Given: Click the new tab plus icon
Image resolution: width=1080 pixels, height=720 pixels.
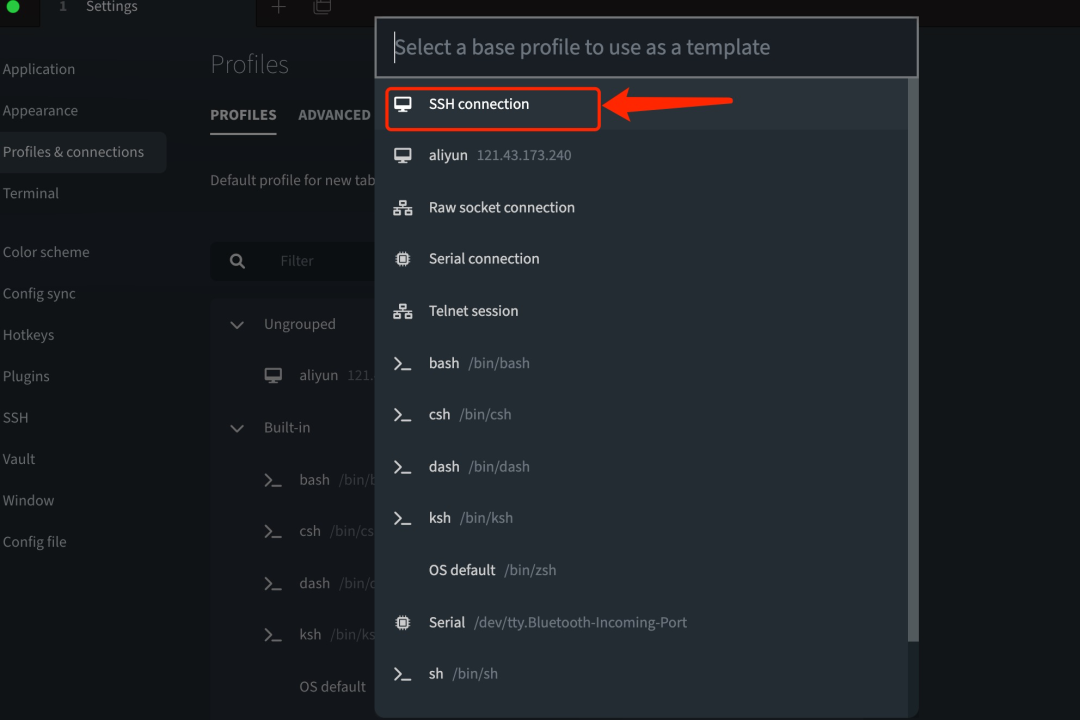Looking at the screenshot, I should coord(278,8).
